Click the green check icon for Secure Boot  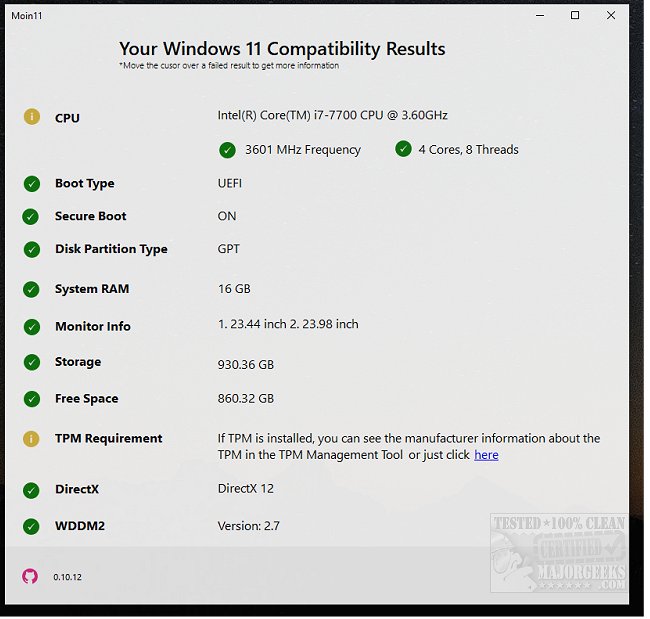click(x=31, y=216)
